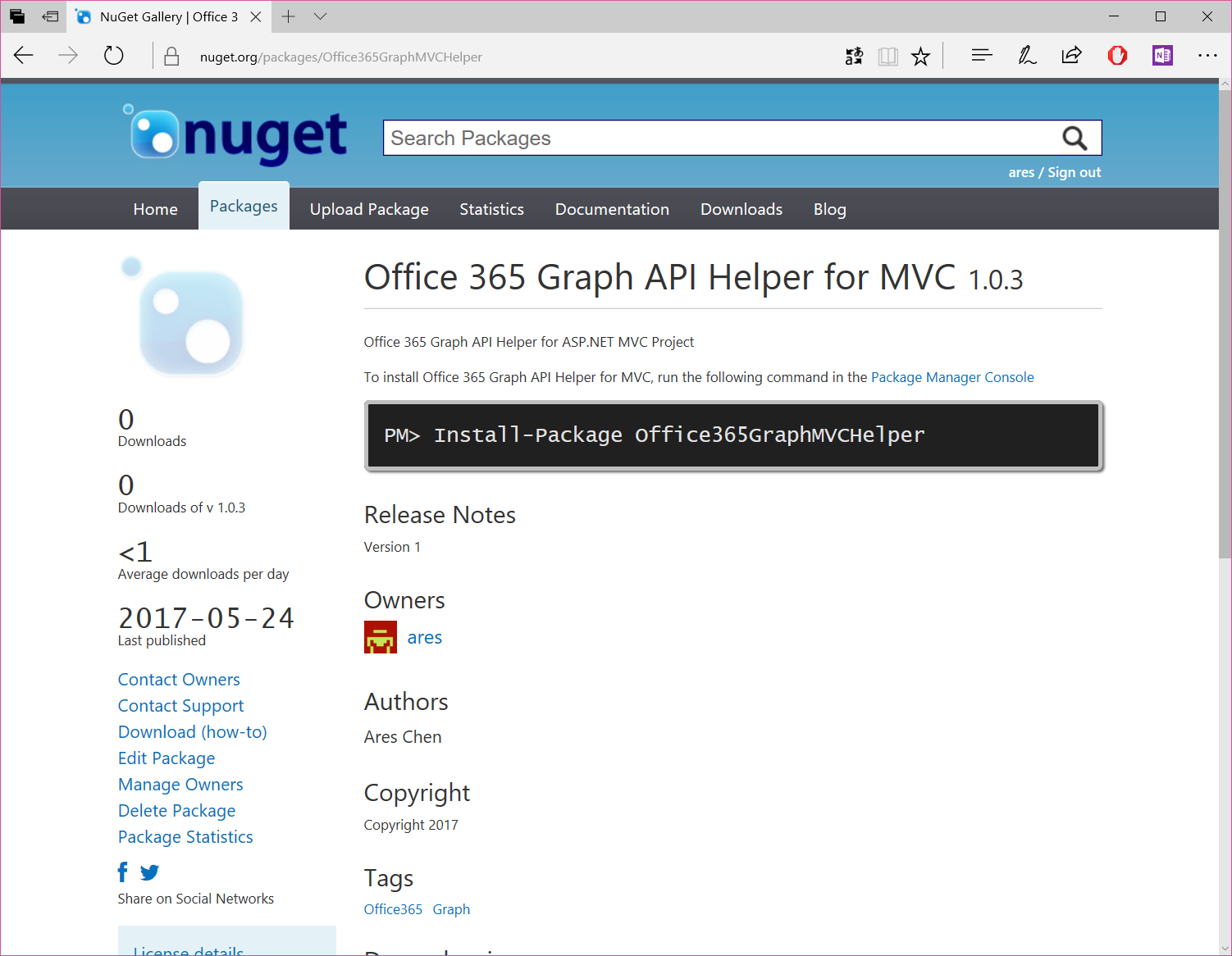This screenshot has width=1232, height=956.
Task: Click the Delete Package link
Action: [x=176, y=811]
